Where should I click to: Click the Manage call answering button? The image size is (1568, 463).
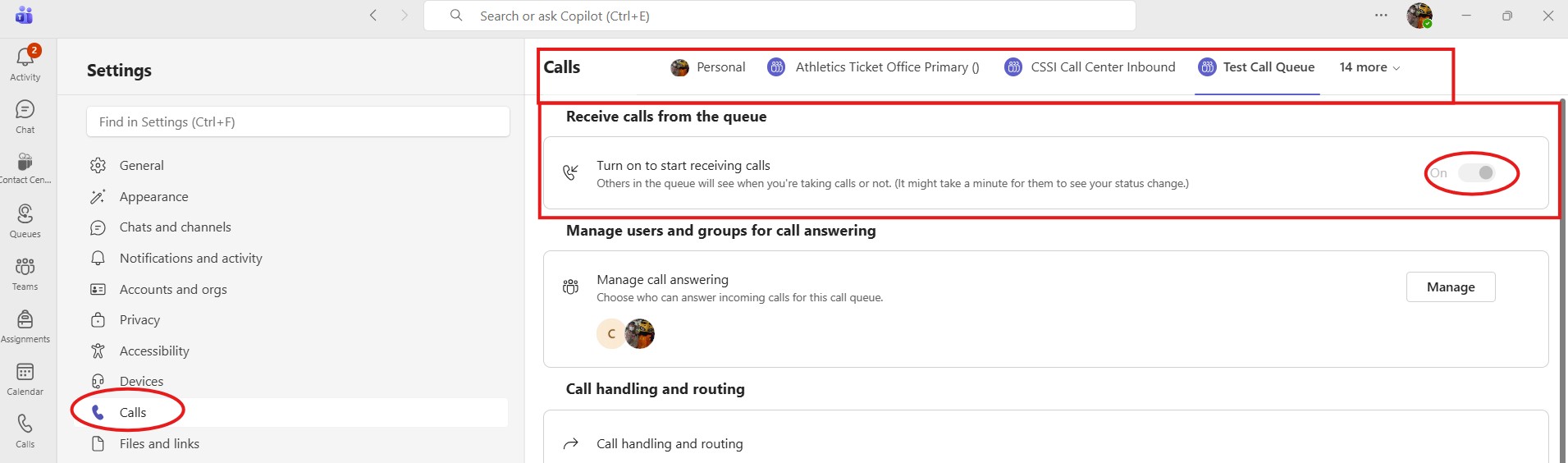[x=1451, y=287]
